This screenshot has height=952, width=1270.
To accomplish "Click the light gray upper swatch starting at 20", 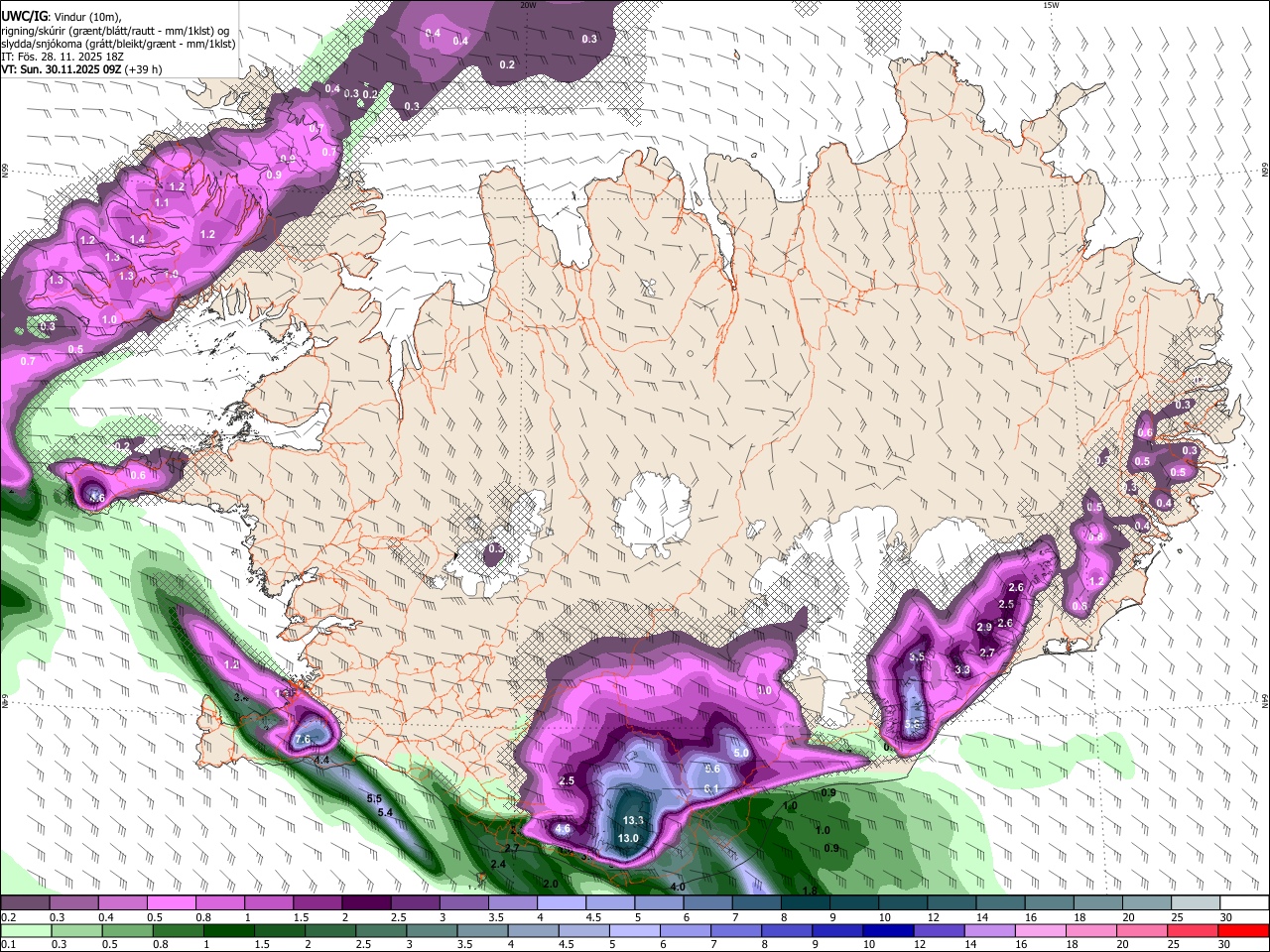I will 1148,903.
